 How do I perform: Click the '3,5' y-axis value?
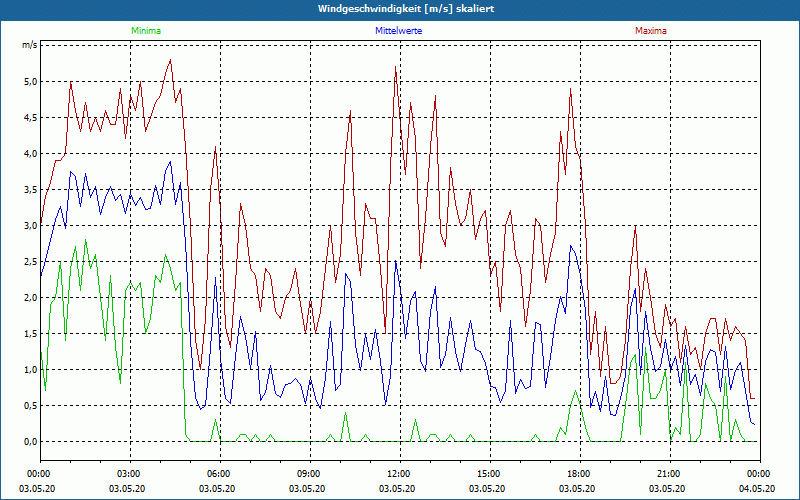(x=31, y=190)
